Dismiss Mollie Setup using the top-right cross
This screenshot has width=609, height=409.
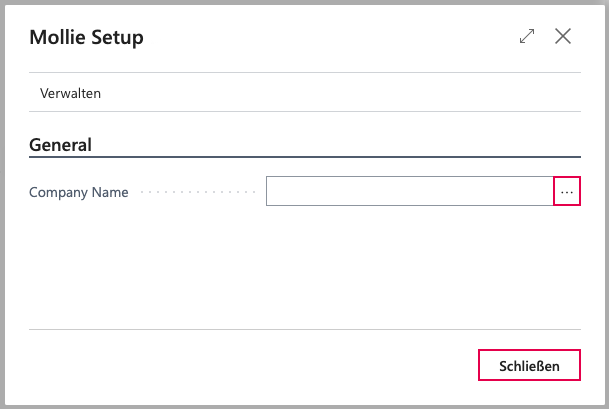point(563,36)
